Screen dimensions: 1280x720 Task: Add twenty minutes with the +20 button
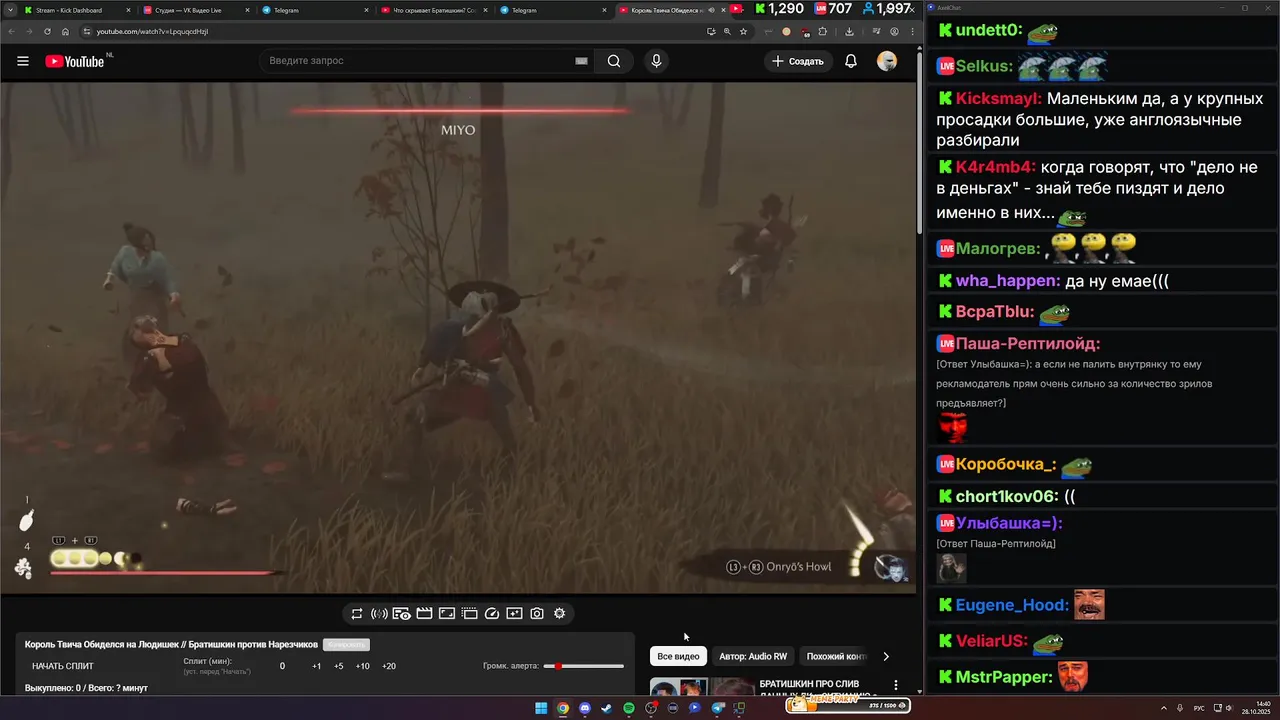[x=389, y=666]
